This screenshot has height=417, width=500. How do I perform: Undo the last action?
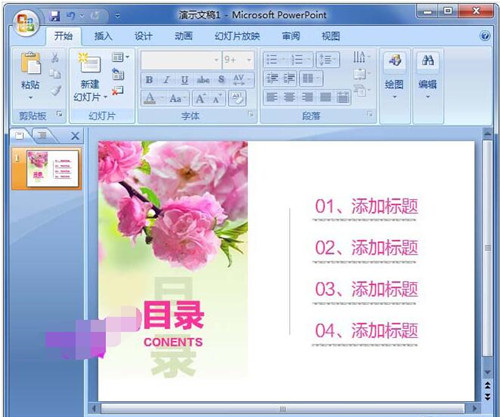click(71, 16)
